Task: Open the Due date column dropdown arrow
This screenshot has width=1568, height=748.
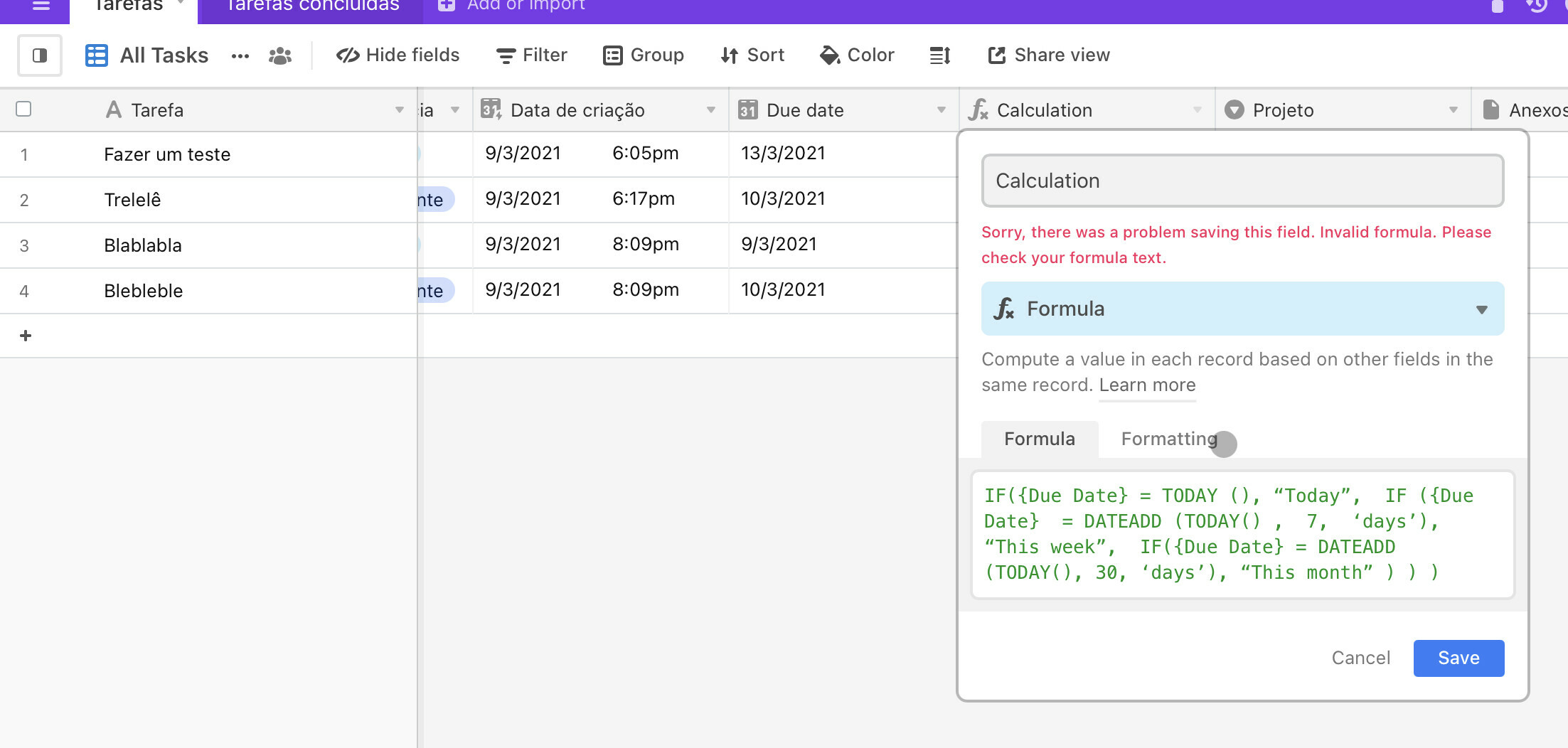Action: 942,109
